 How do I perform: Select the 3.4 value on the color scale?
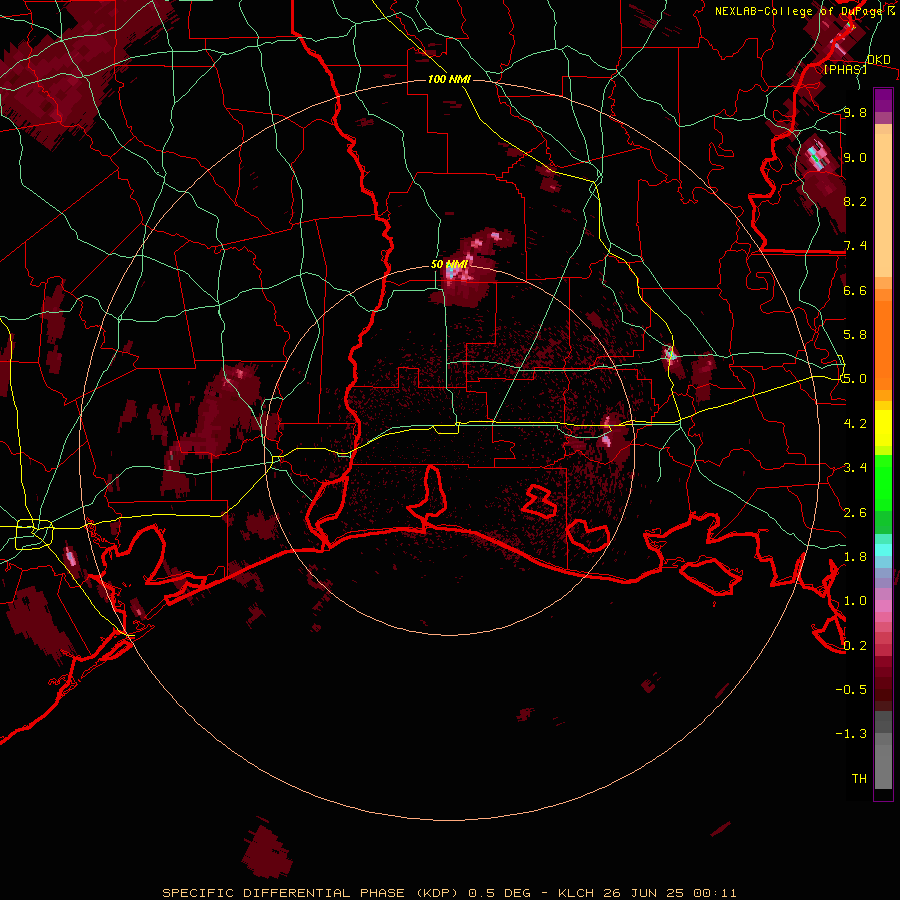pos(855,468)
